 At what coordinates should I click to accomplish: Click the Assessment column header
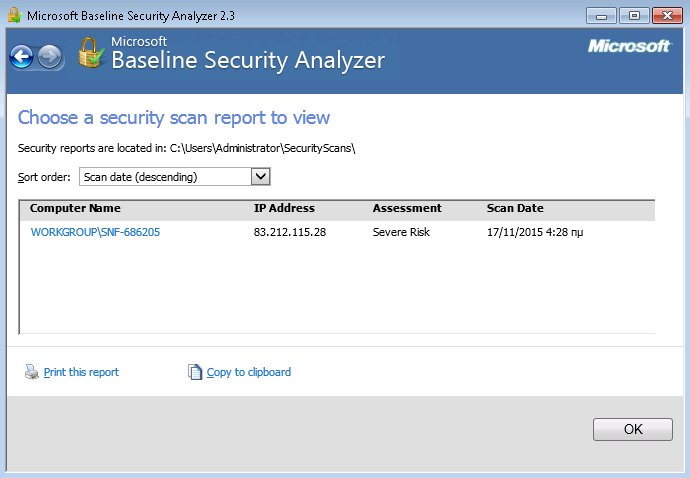point(407,208)
